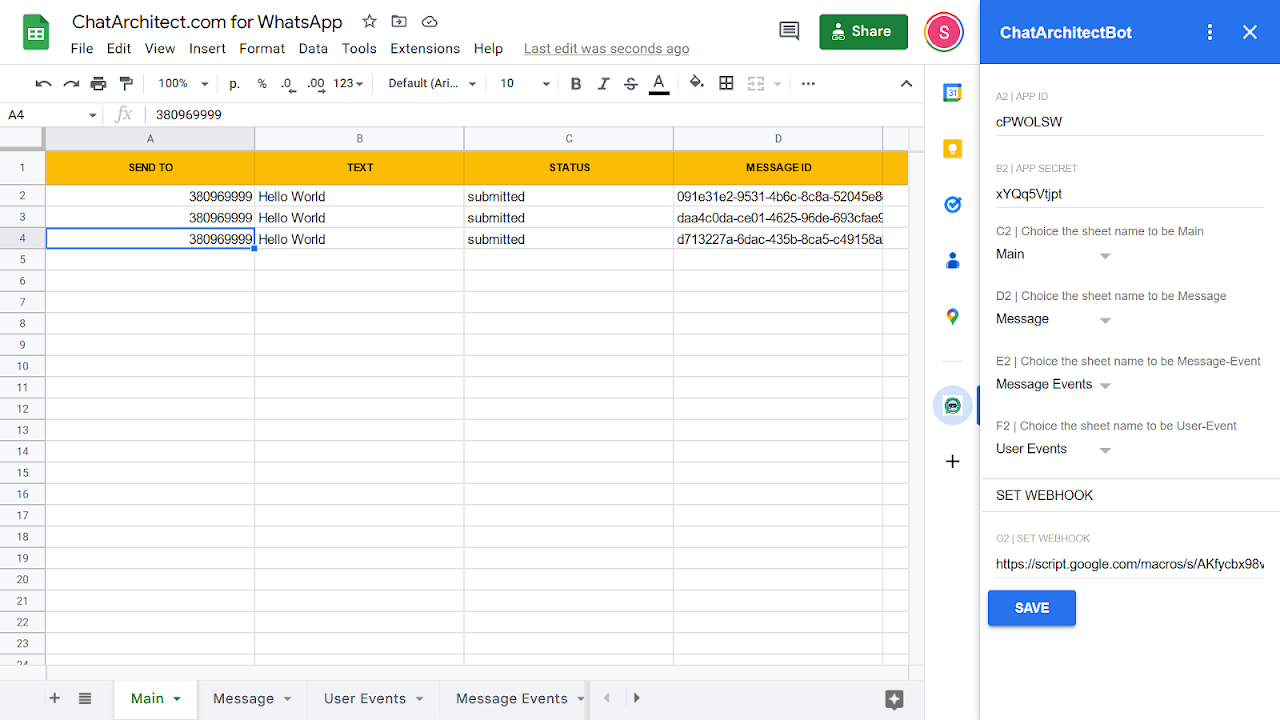
Task: Close the ChatArchitectBot panel
Action: coord(1250,32)
